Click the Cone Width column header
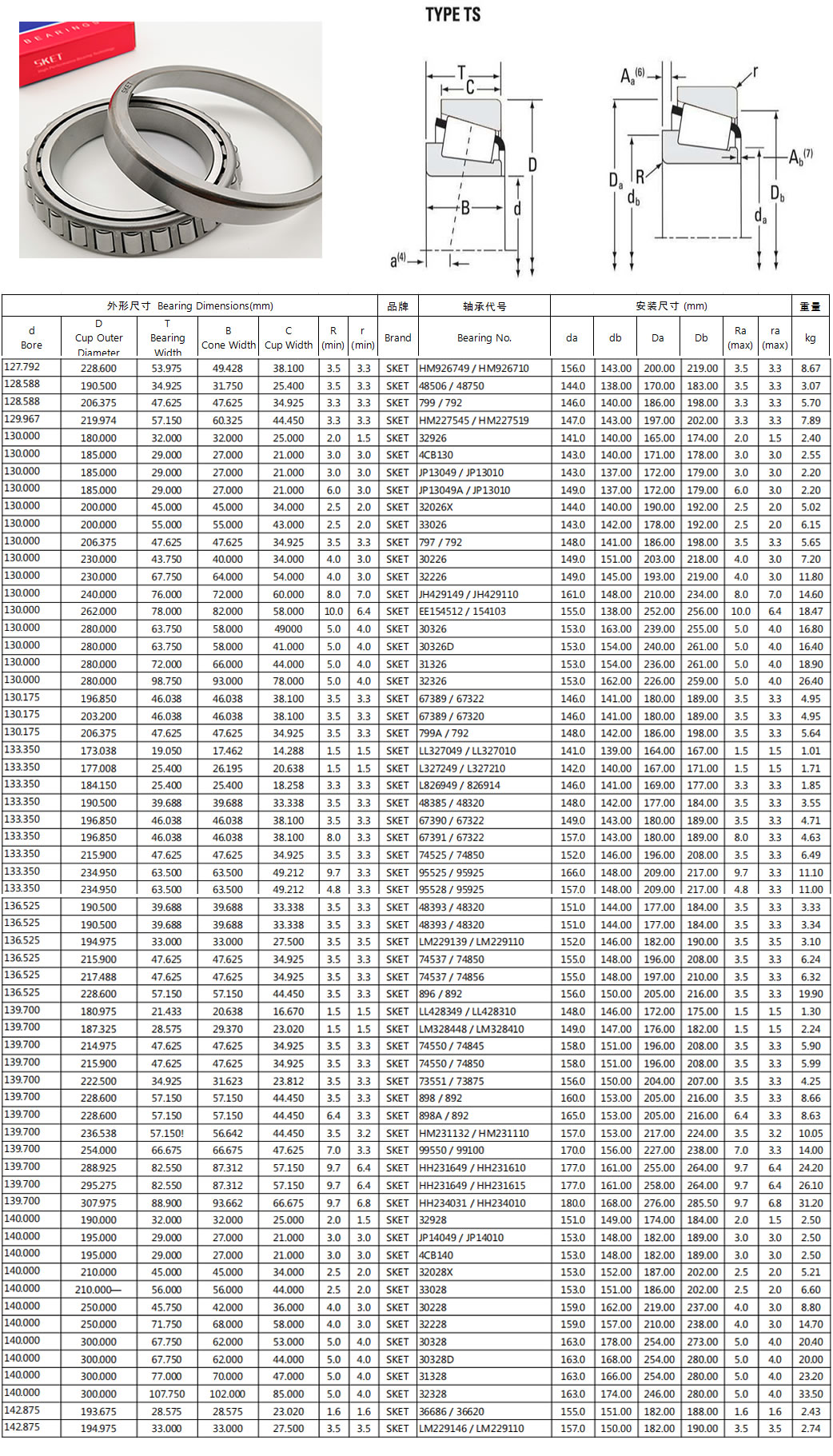This screenshot has width=833, height=1456. tap(228, 338)
